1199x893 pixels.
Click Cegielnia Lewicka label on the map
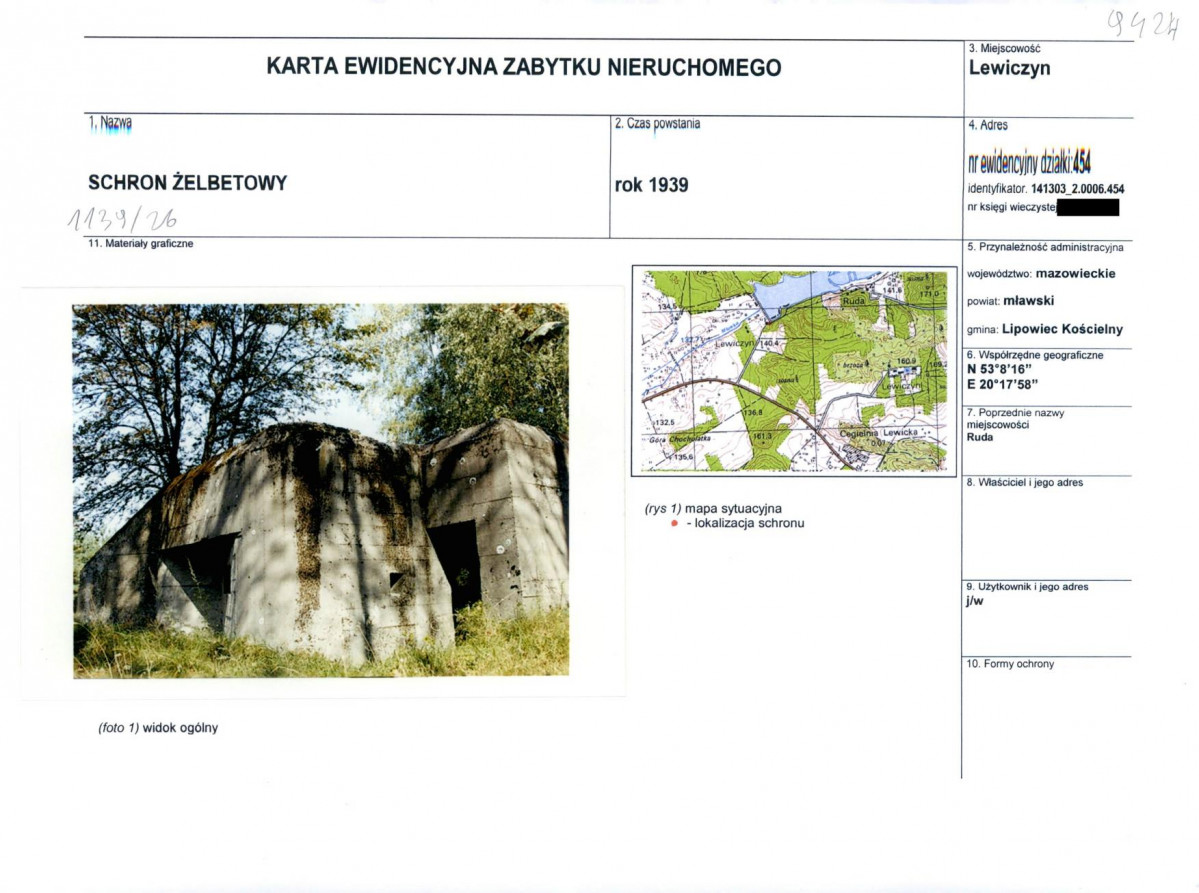[x=879, y=433]
